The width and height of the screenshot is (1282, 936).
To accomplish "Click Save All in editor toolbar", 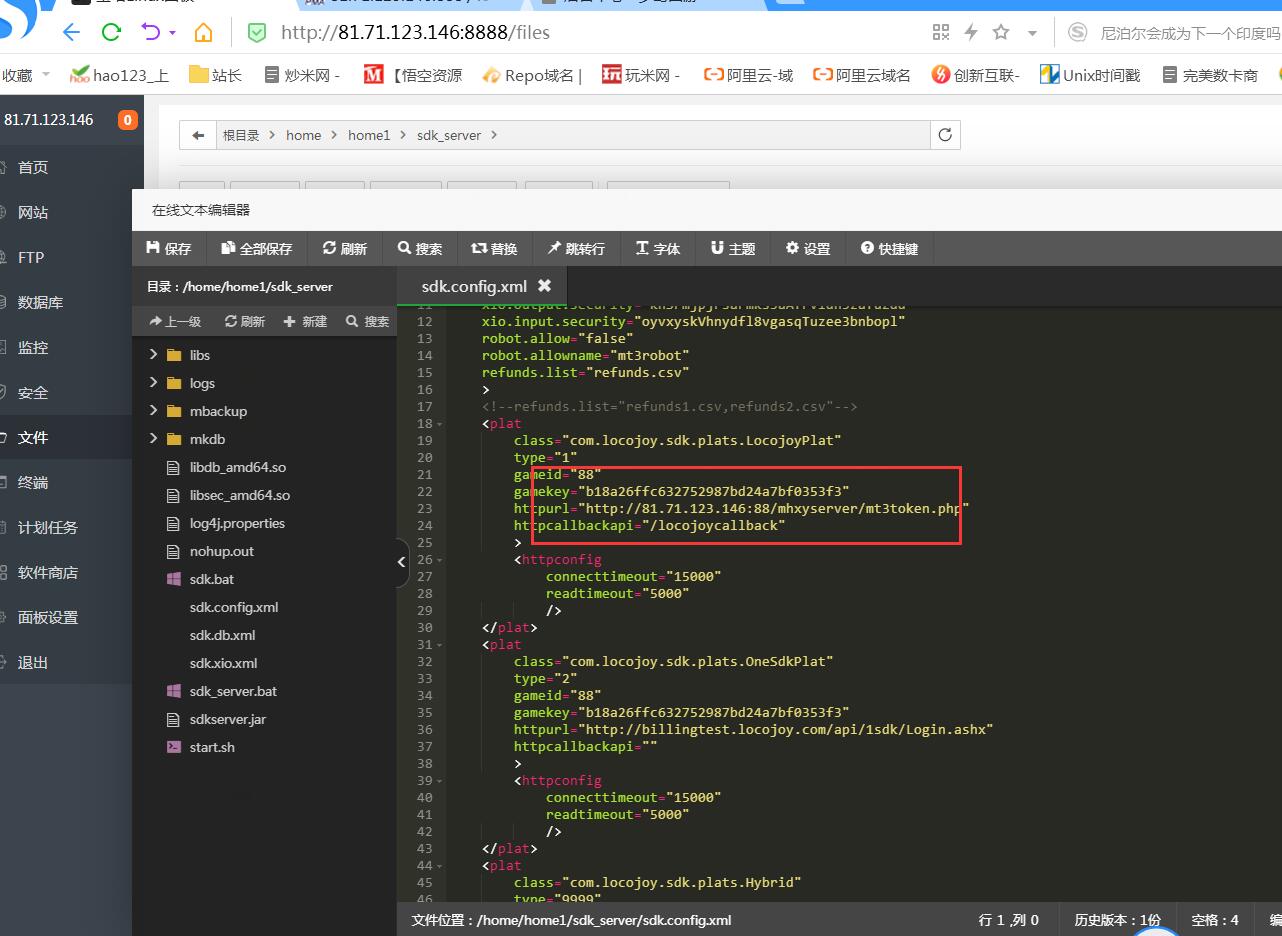I will tap(257, 248).
